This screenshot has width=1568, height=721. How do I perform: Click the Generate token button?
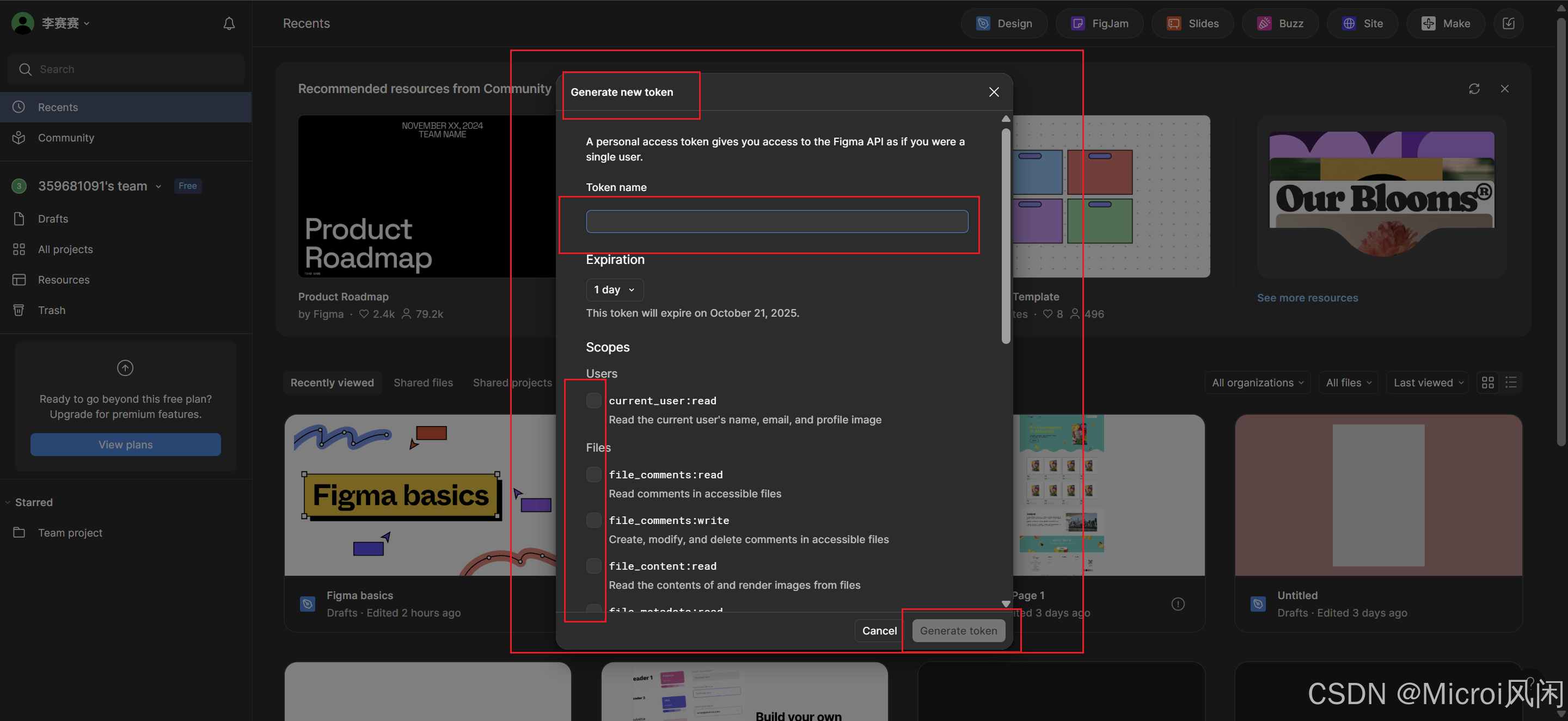tap(958, 630)
